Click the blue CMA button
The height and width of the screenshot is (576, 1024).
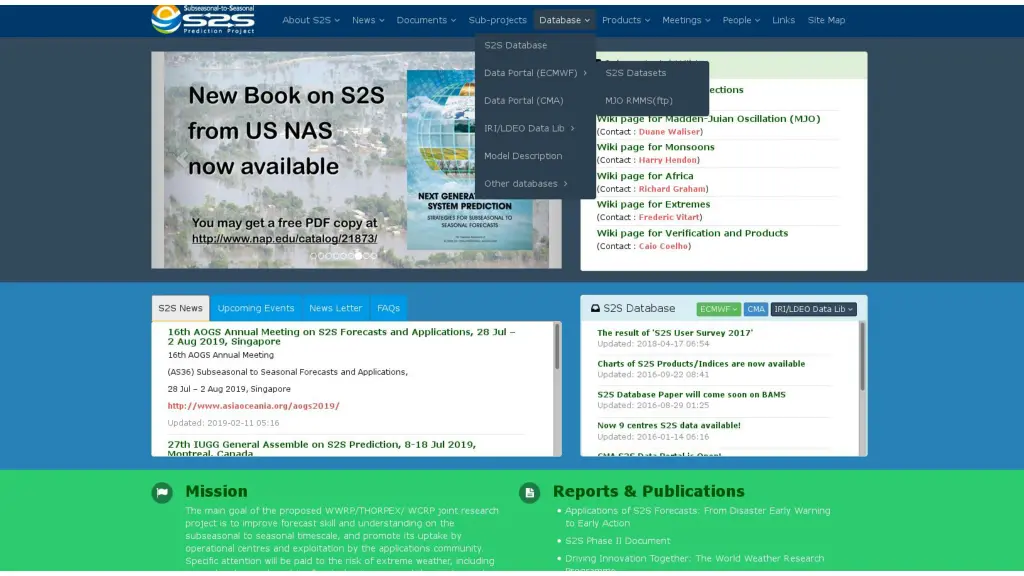point(756,309)
